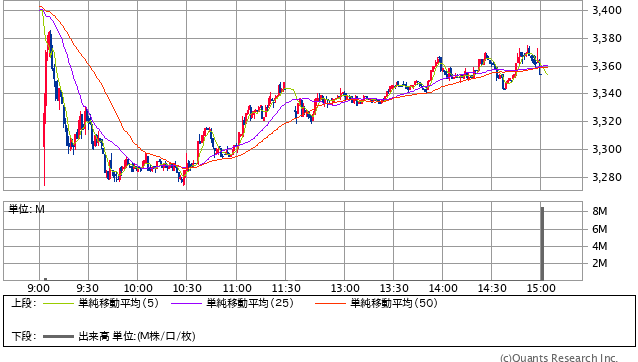This screenshot has width=638, height=362.
Task: Click the orange 50-period average legend line
Action: (330, 303)
